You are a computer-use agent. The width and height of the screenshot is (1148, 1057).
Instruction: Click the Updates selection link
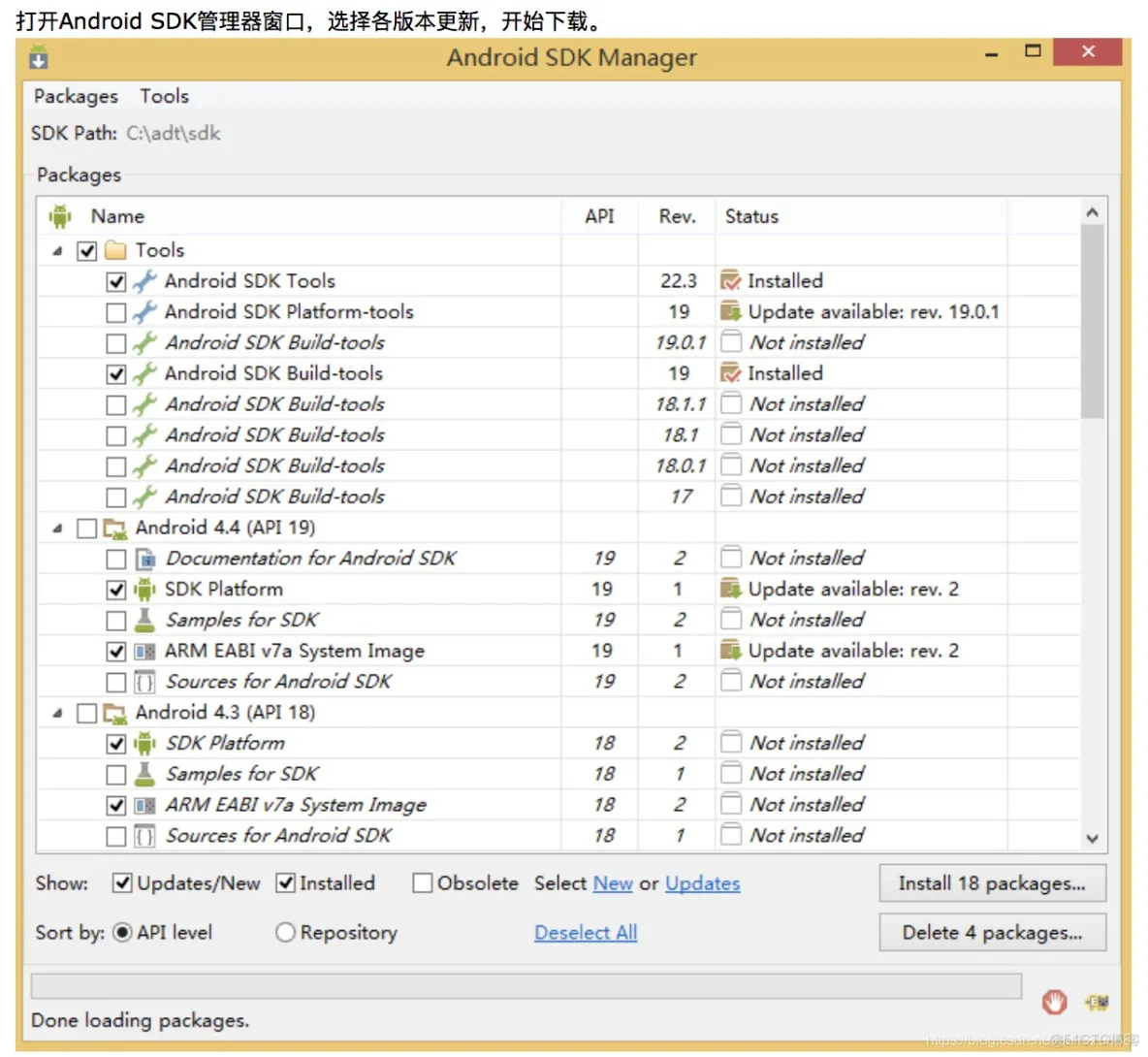pyautogui.click(x=703, y=883)
